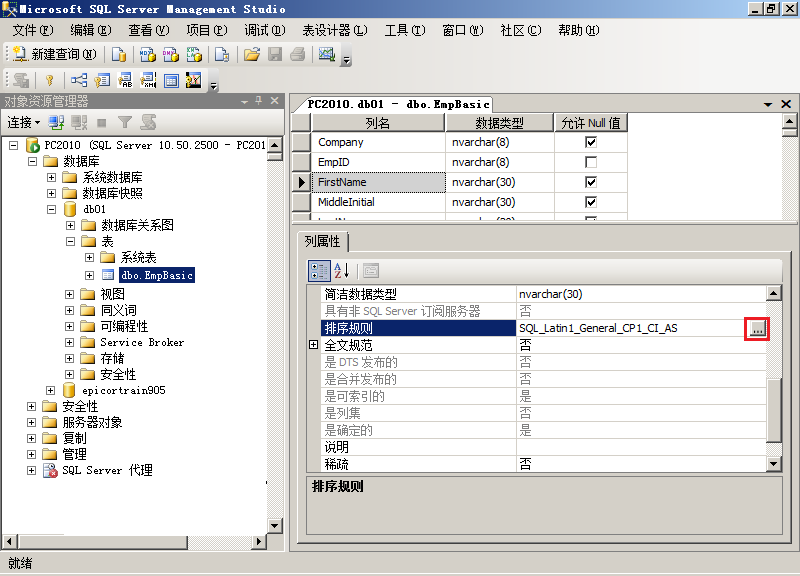
Task: Open the 编辑(E) menu
Action: point(91,30)
